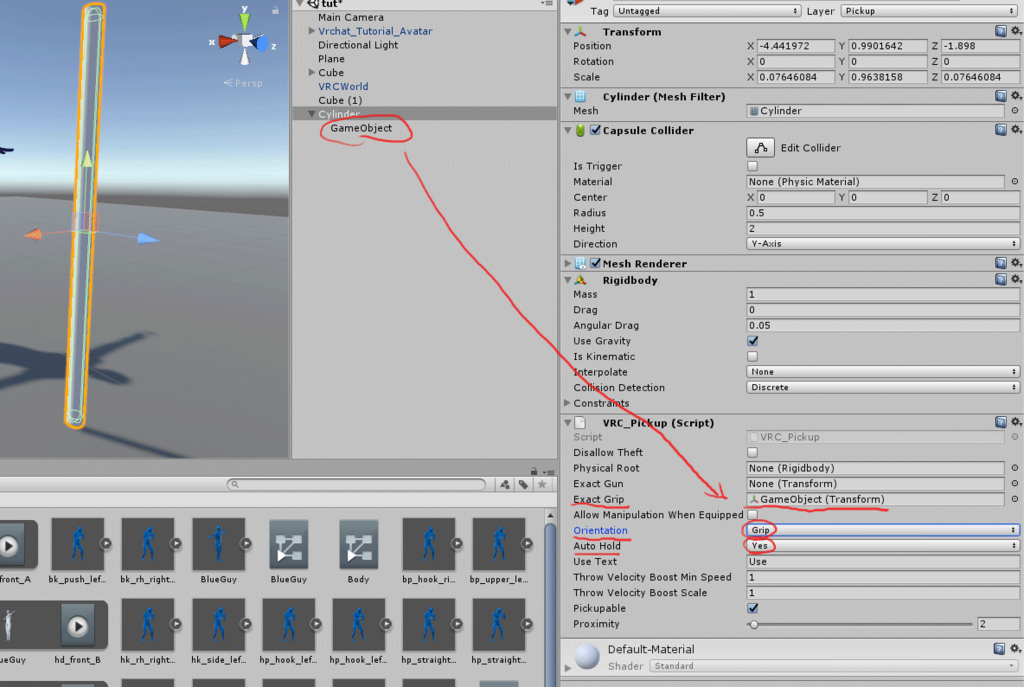This screenshot has width=1024, height=687.
Task: Open the Cylinder Mesh Filter gear menu
Action: tap(1016, 96)
